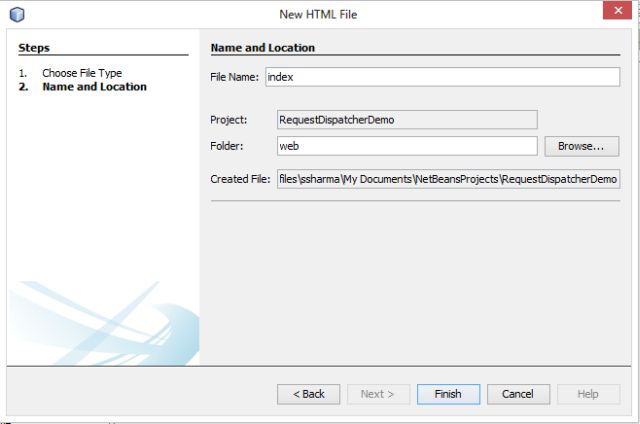Click the 'Name and Location' panel heading

pos(262,48)
